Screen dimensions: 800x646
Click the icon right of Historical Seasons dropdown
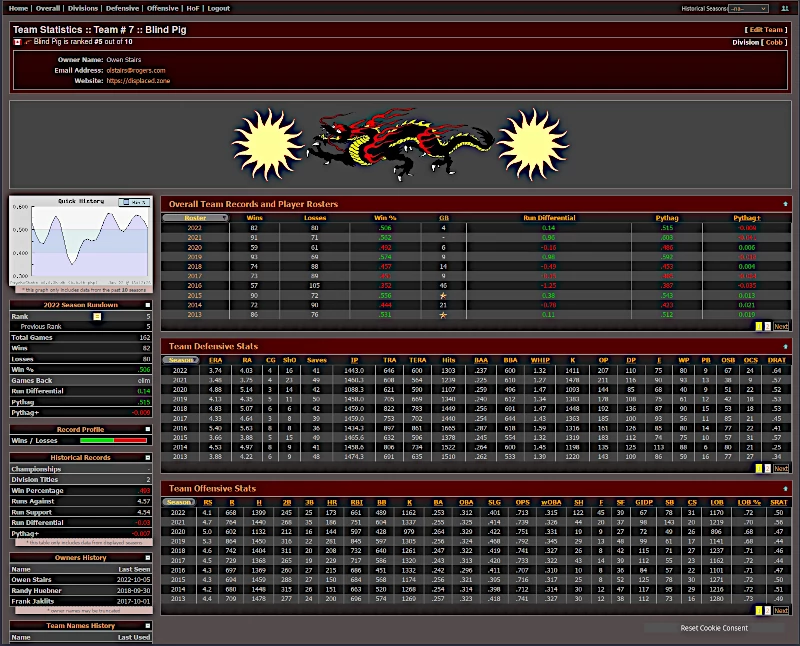(785, 8)
